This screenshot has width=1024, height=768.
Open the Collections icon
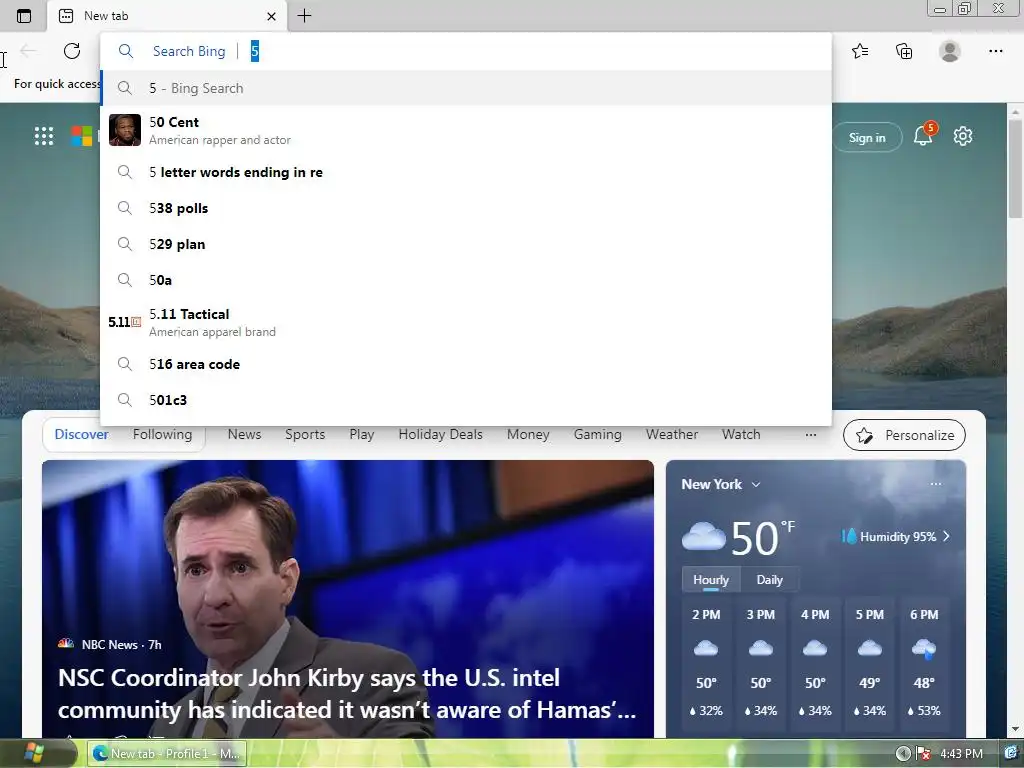pos(904,51)
